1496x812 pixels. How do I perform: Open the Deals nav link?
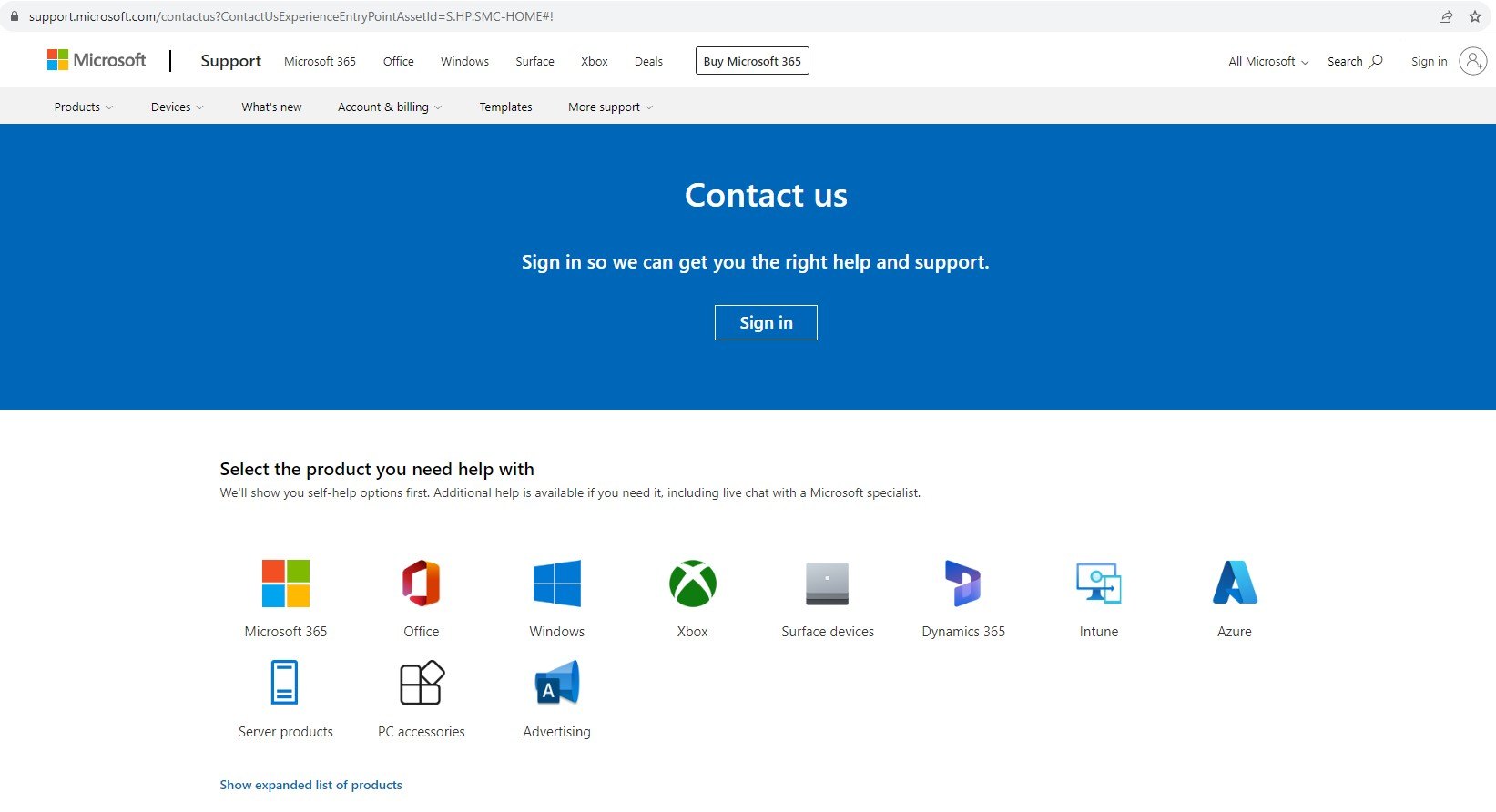click(648, 61)
